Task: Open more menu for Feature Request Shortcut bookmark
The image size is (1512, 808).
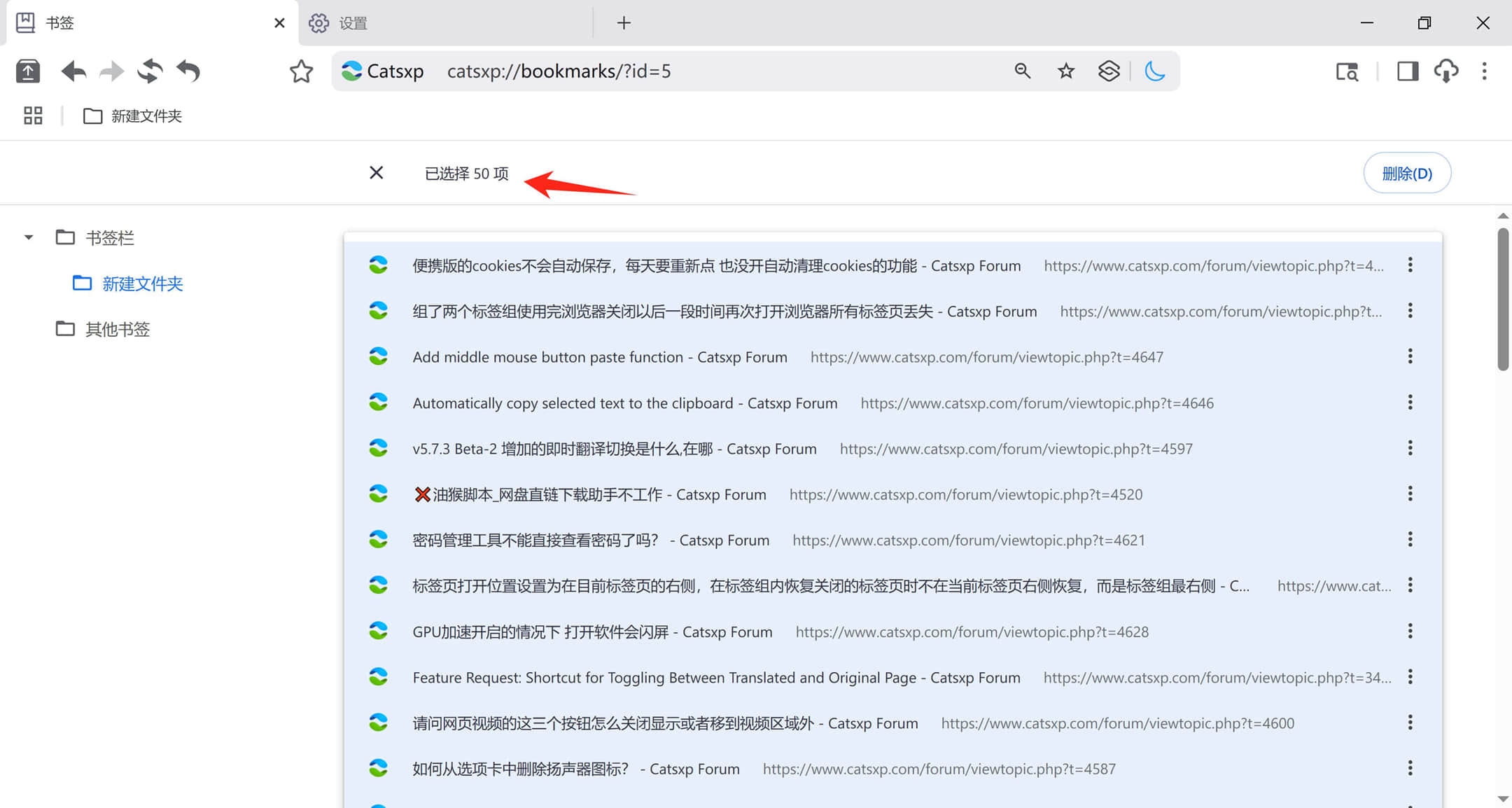Action: (x=1410, y=677)
